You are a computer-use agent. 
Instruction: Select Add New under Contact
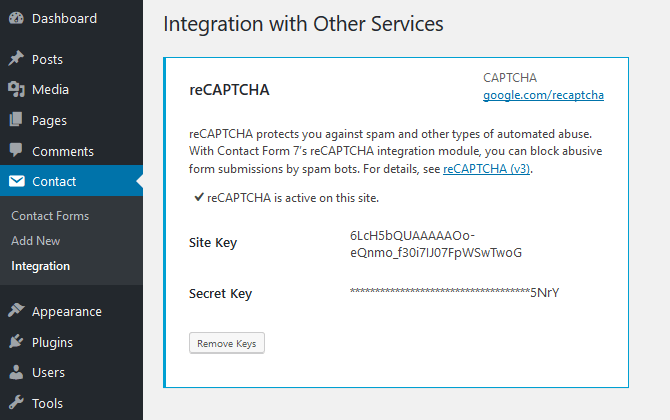[36, 241]
